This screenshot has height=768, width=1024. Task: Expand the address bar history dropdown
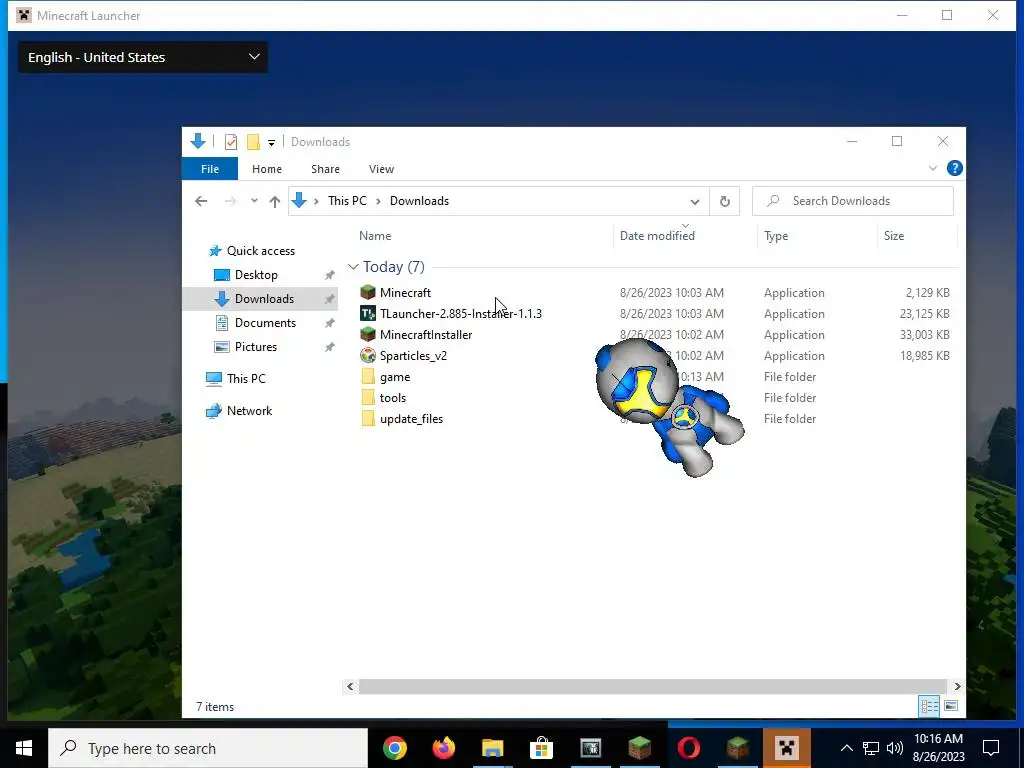(x=695, y=201)
